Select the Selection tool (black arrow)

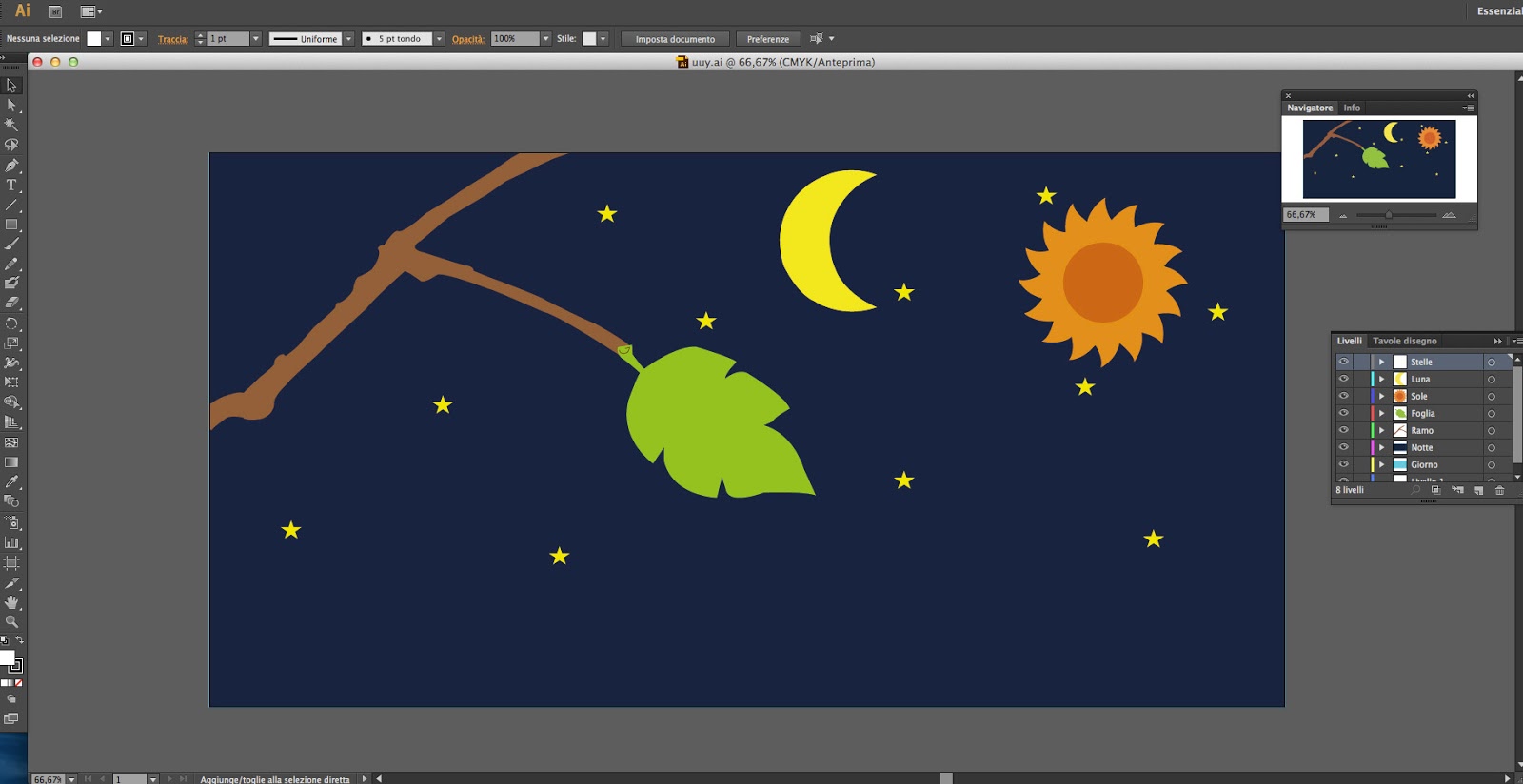[x=11, y=86]
